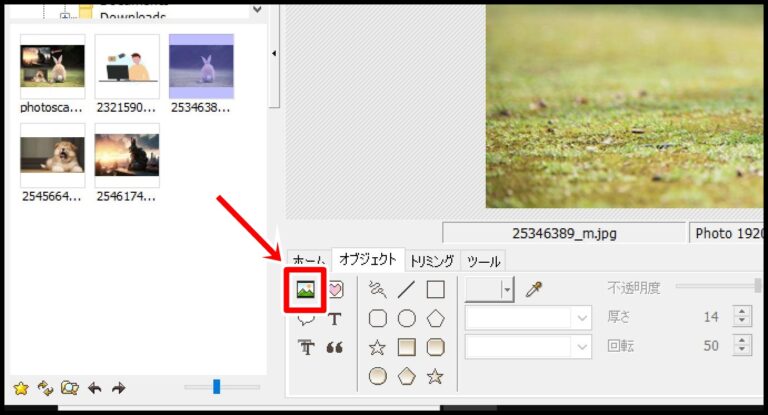Select the 2545664... dog thumbnail
768x415 pixels.
pos(52,155)
